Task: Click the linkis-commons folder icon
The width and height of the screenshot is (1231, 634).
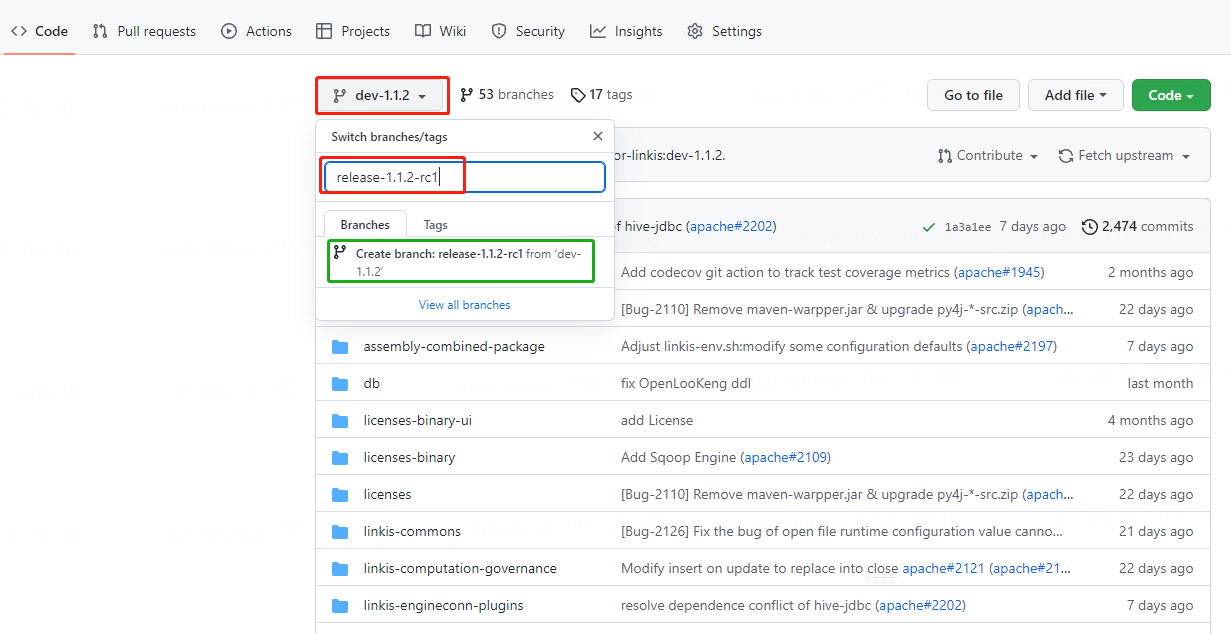Action: tap(340, 532)
